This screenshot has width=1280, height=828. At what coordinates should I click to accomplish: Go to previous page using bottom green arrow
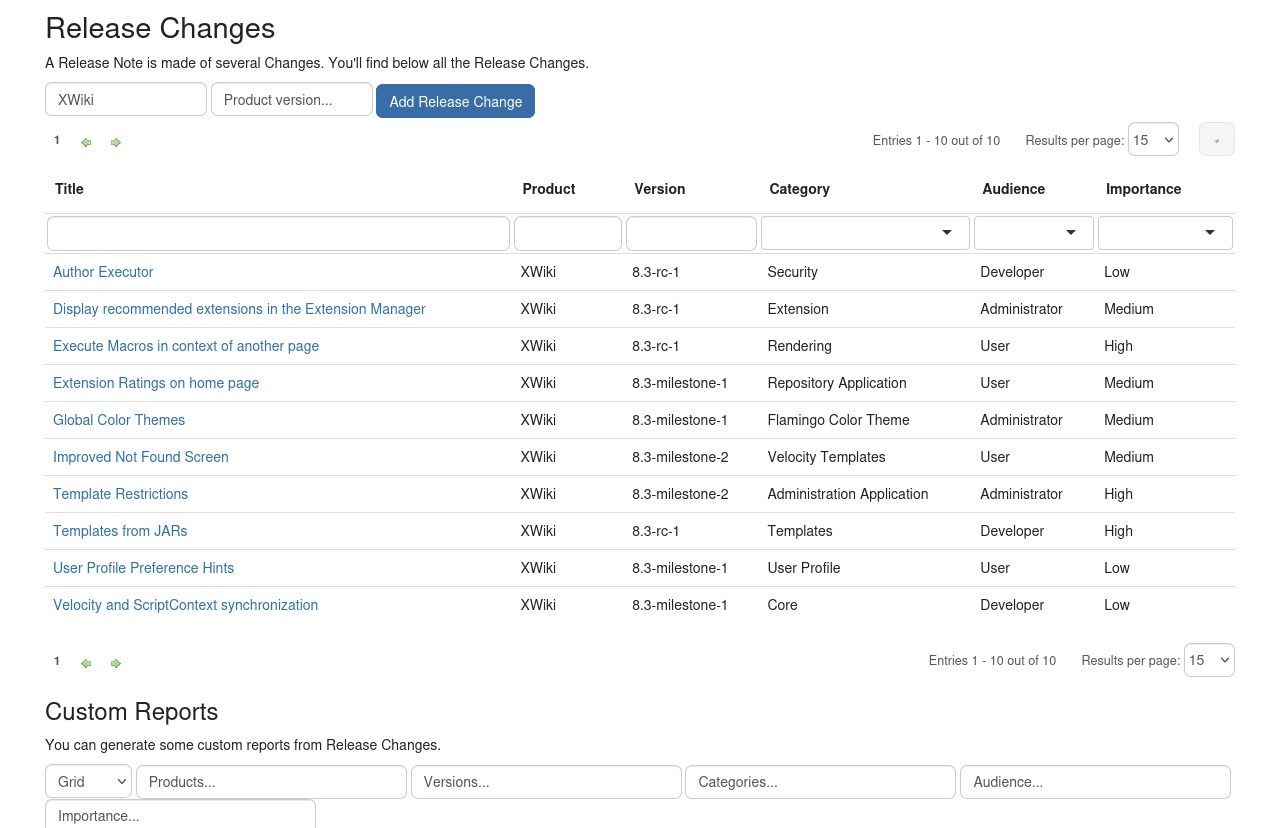pyautogui.click(x=86, y=664)
